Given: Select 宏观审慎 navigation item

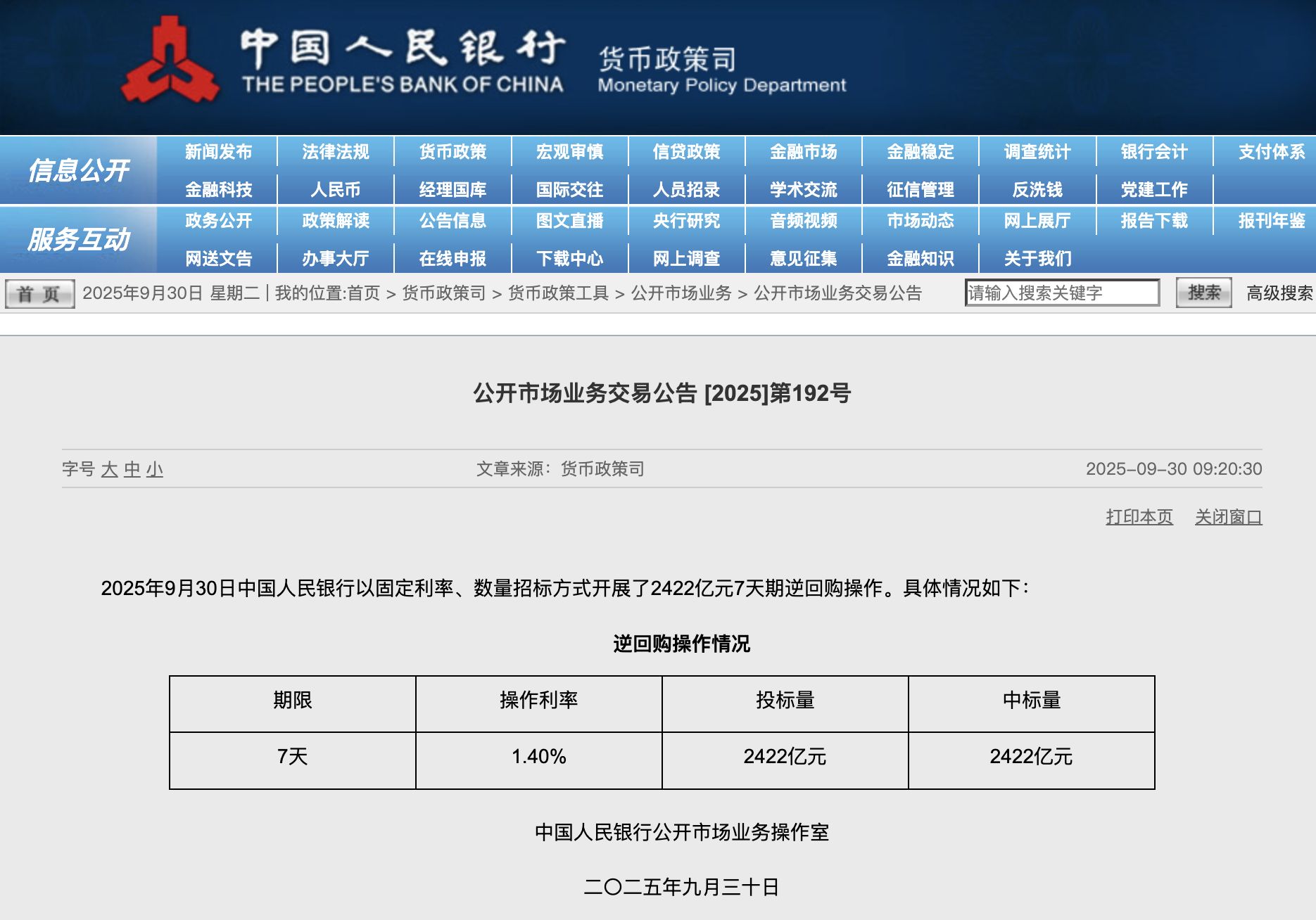Looking at the screenshot, I should click(569, 152).
